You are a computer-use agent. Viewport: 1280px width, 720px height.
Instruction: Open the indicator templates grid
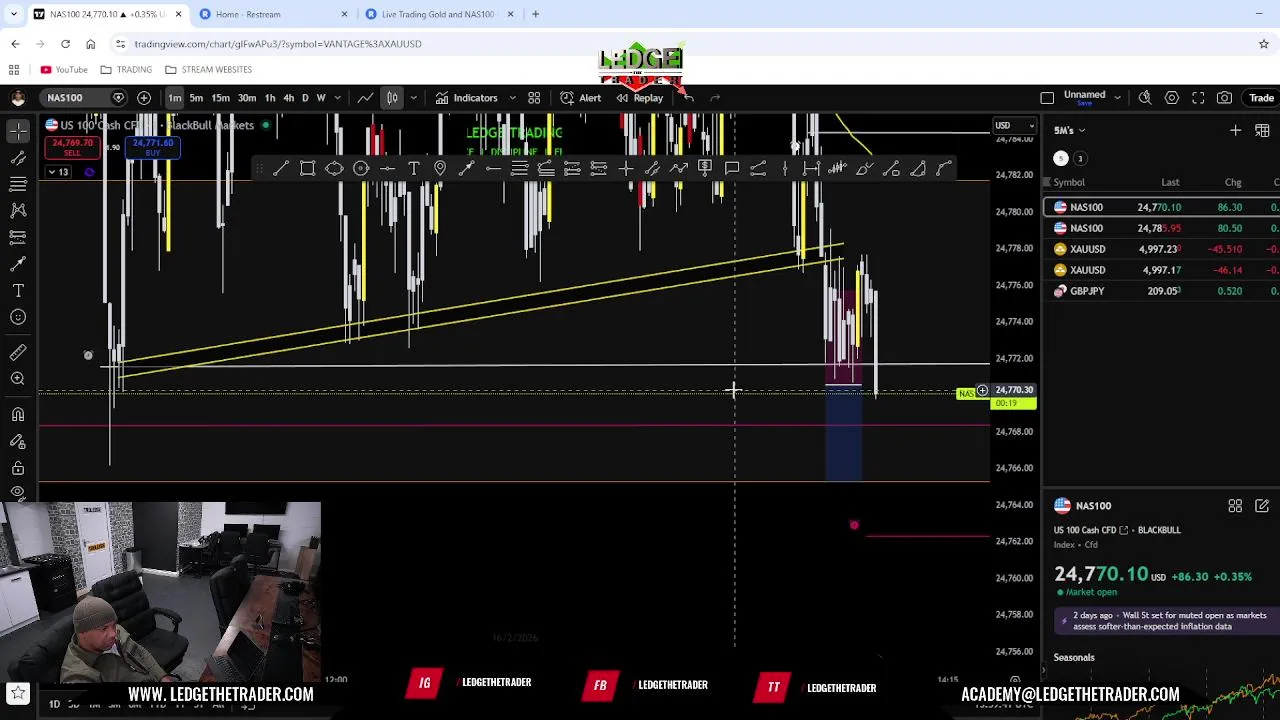(x=534, y=98)
